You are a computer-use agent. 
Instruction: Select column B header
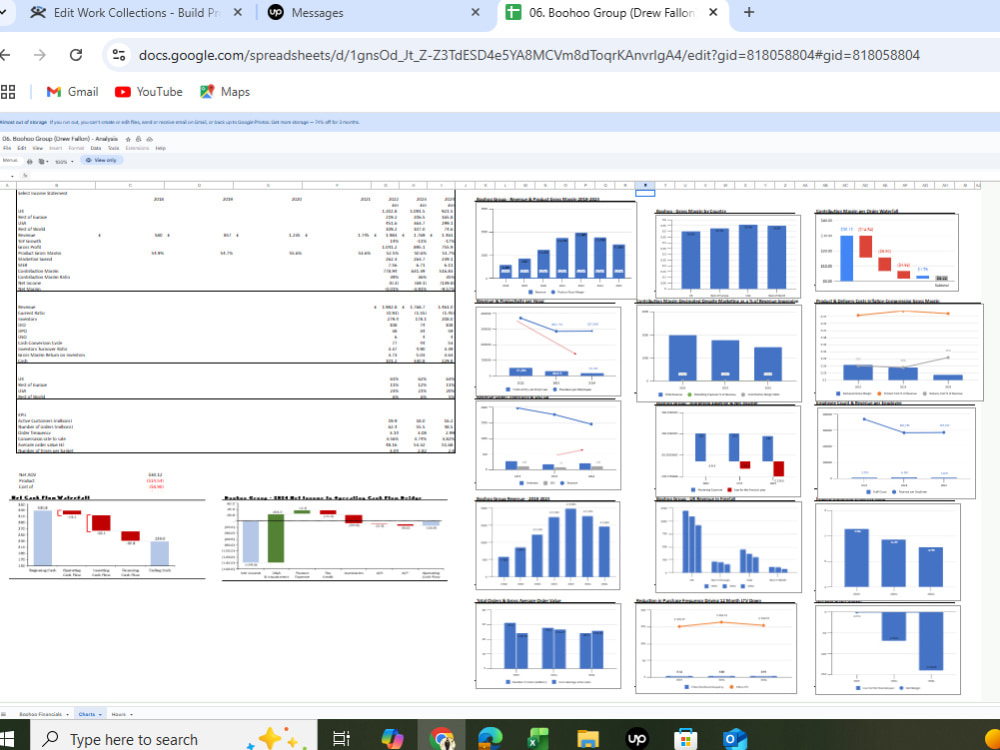[x=56, y=186]
